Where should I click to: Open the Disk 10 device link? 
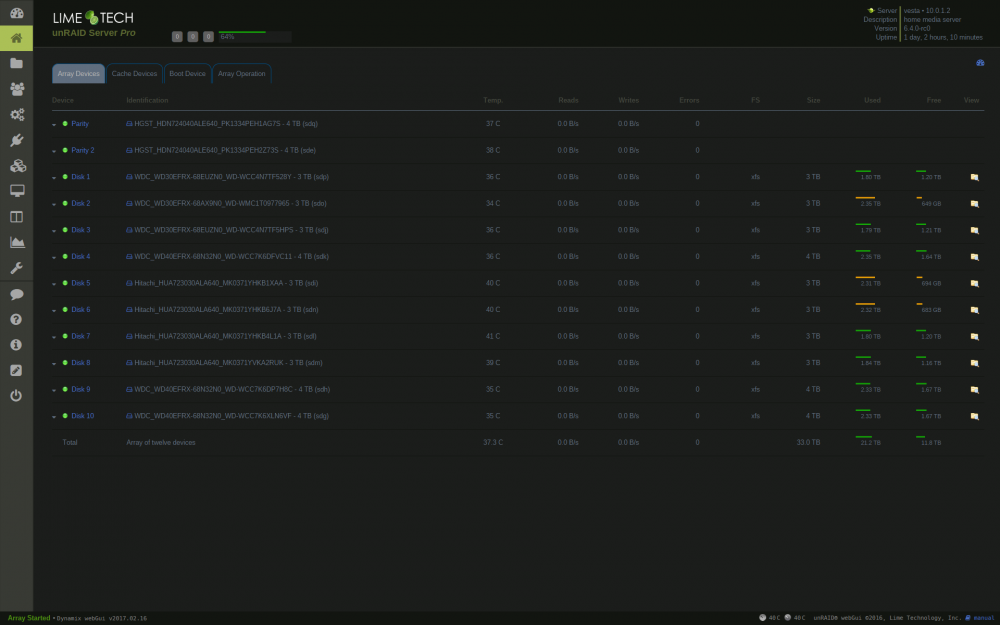point(82,416)
